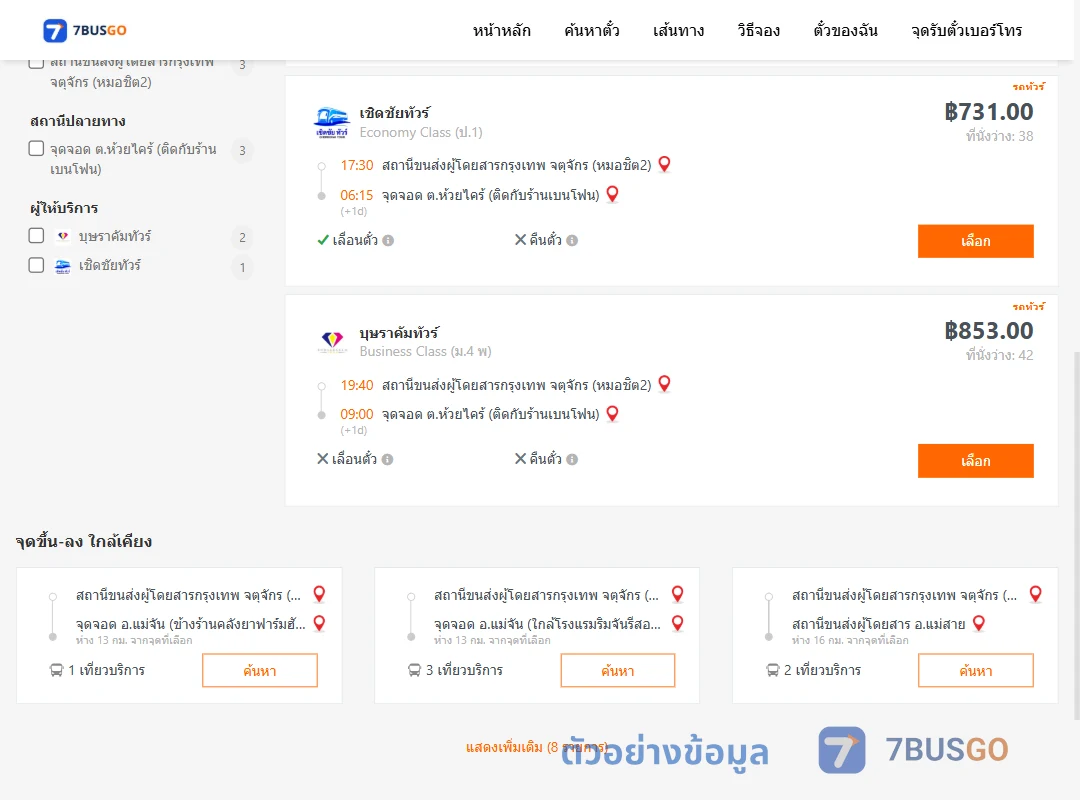Image resolution: width=1080 pixels, height=800 pixels.
Task: Click ค้นหา in the 3 เที่ยวบริการ card
Action: coord(618,670)
